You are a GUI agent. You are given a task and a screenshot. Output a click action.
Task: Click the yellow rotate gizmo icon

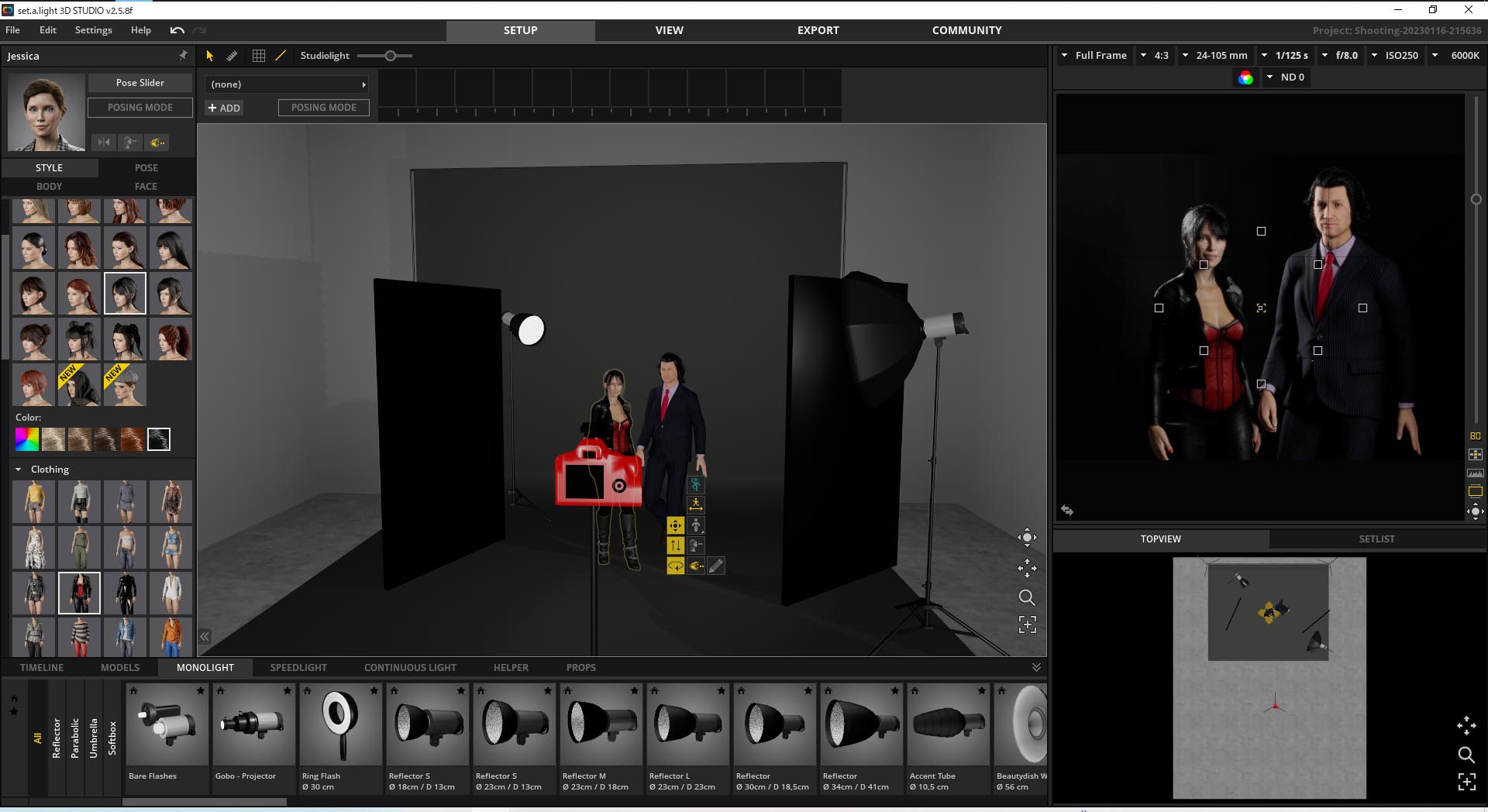coord(675,566)
